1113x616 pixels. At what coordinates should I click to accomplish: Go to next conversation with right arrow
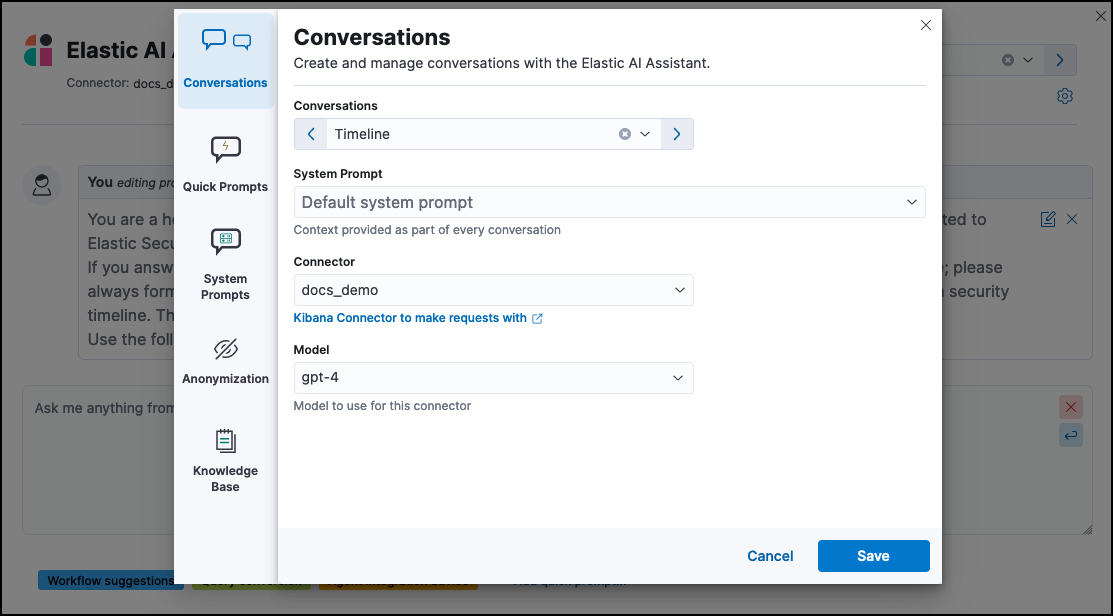click(676, 133)
